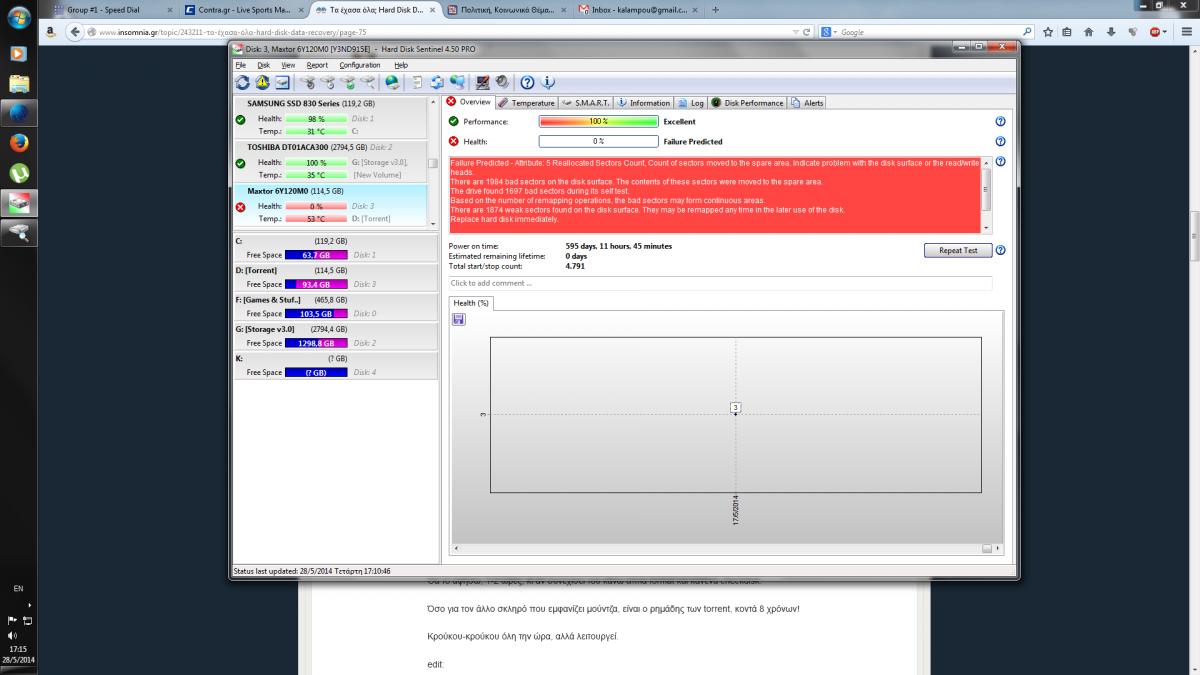
Task: Open the Disk menu
Action: point(263,65)
